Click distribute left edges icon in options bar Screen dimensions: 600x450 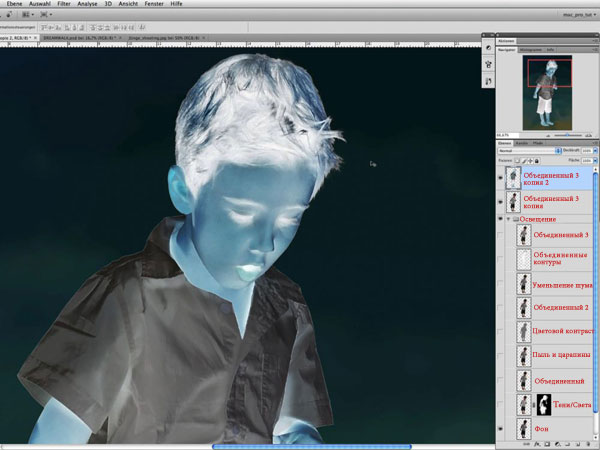[x=116, y=28]
